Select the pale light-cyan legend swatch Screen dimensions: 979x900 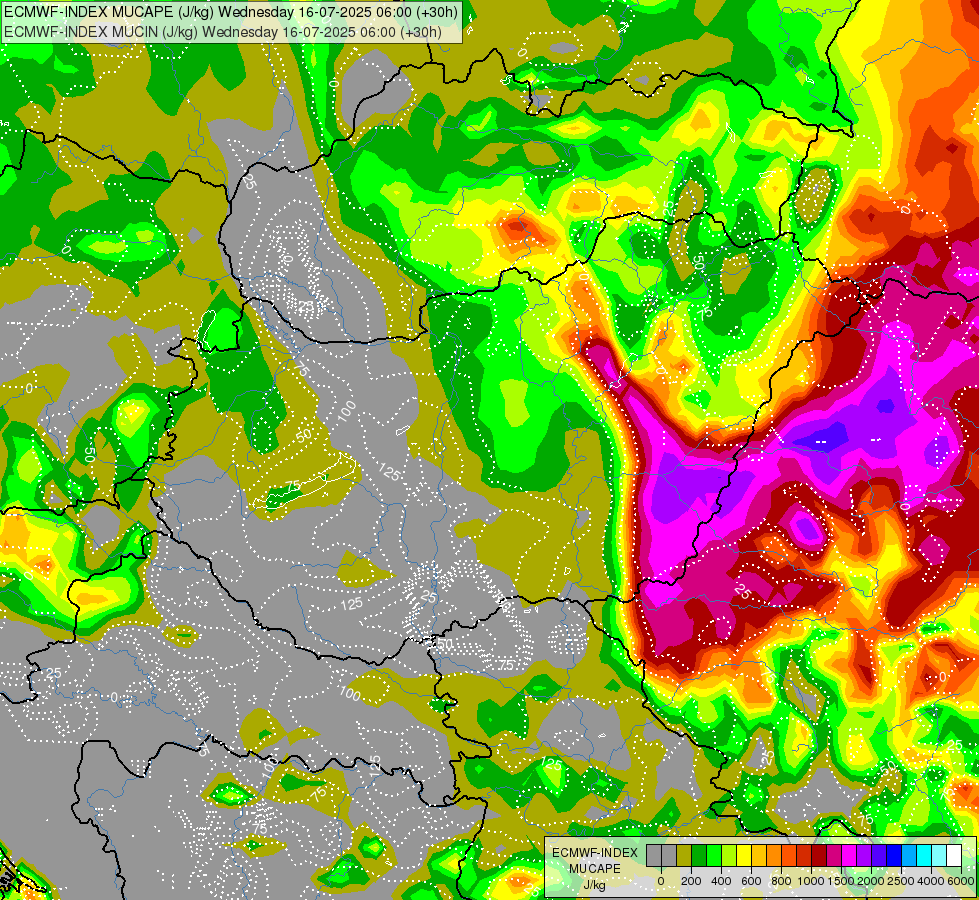click(x=940, y=856)
